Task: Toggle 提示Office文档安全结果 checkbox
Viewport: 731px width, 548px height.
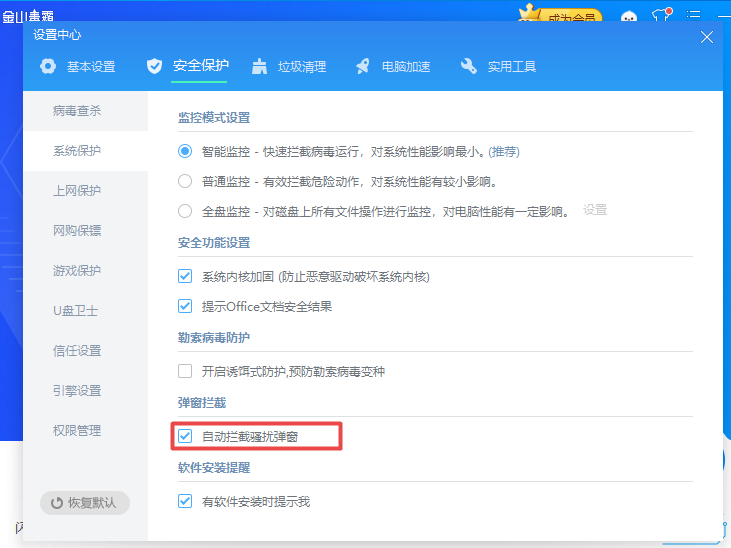Action: click(185, 306)
